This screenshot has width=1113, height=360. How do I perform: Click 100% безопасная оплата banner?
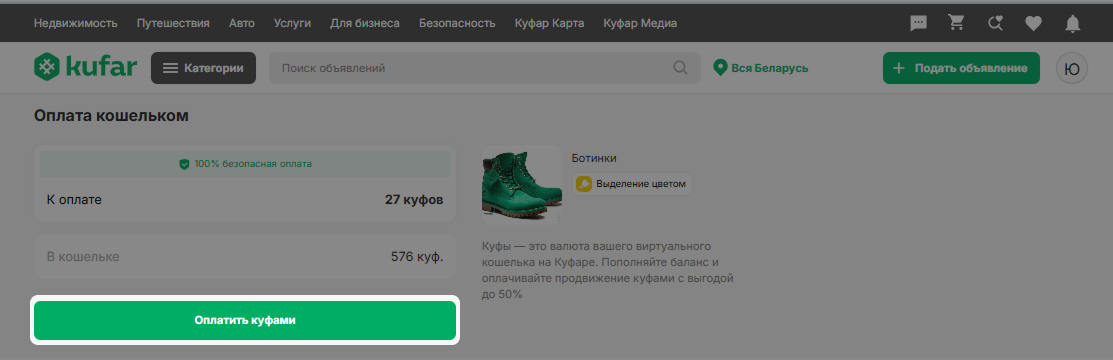point(245,164)
